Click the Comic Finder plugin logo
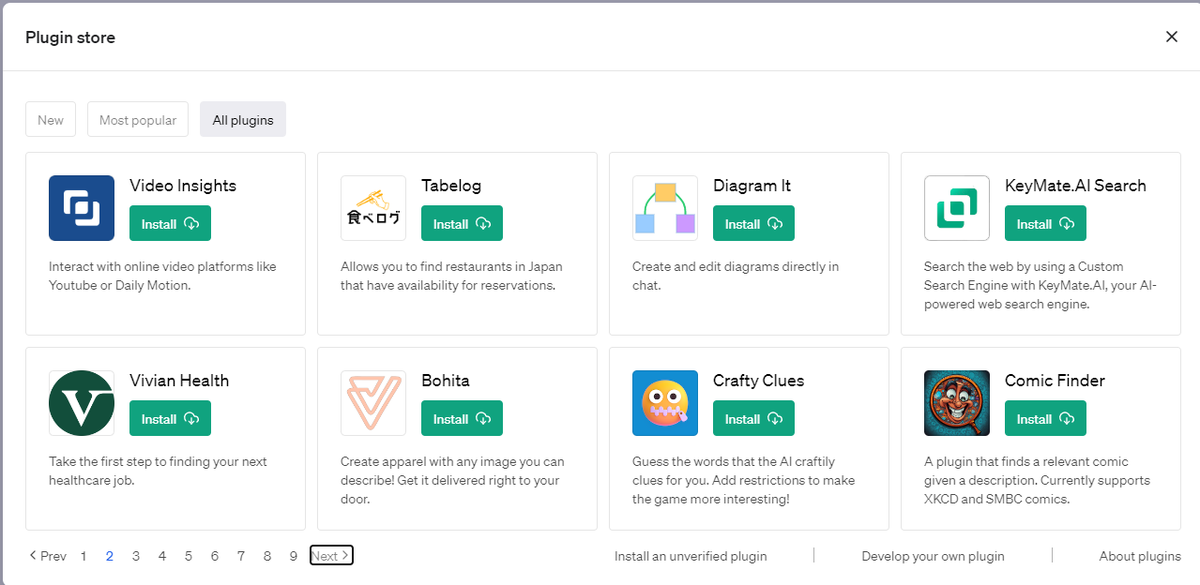 [957, 403]
